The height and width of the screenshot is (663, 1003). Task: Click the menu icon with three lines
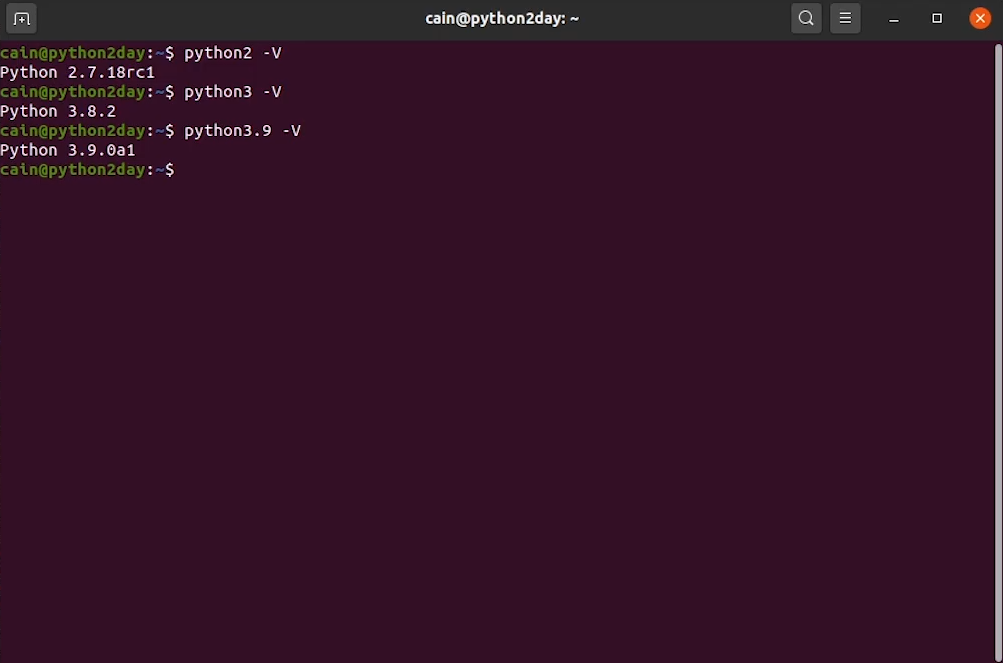tap(845, 18)
